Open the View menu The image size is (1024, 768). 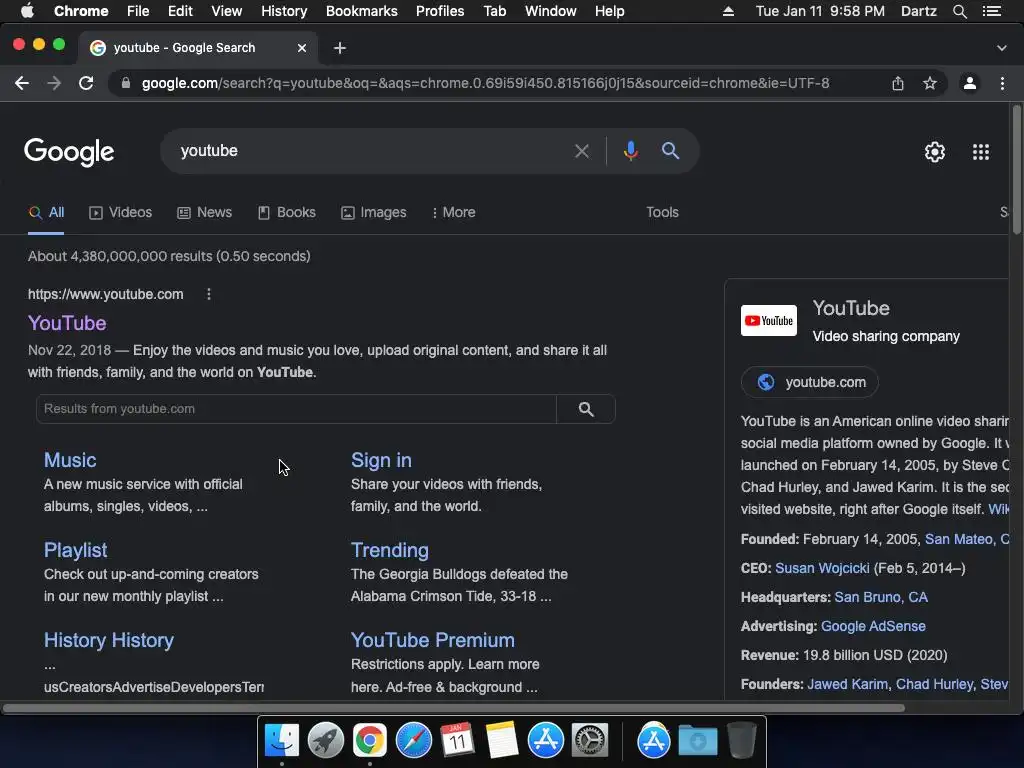tap(227, 11)
